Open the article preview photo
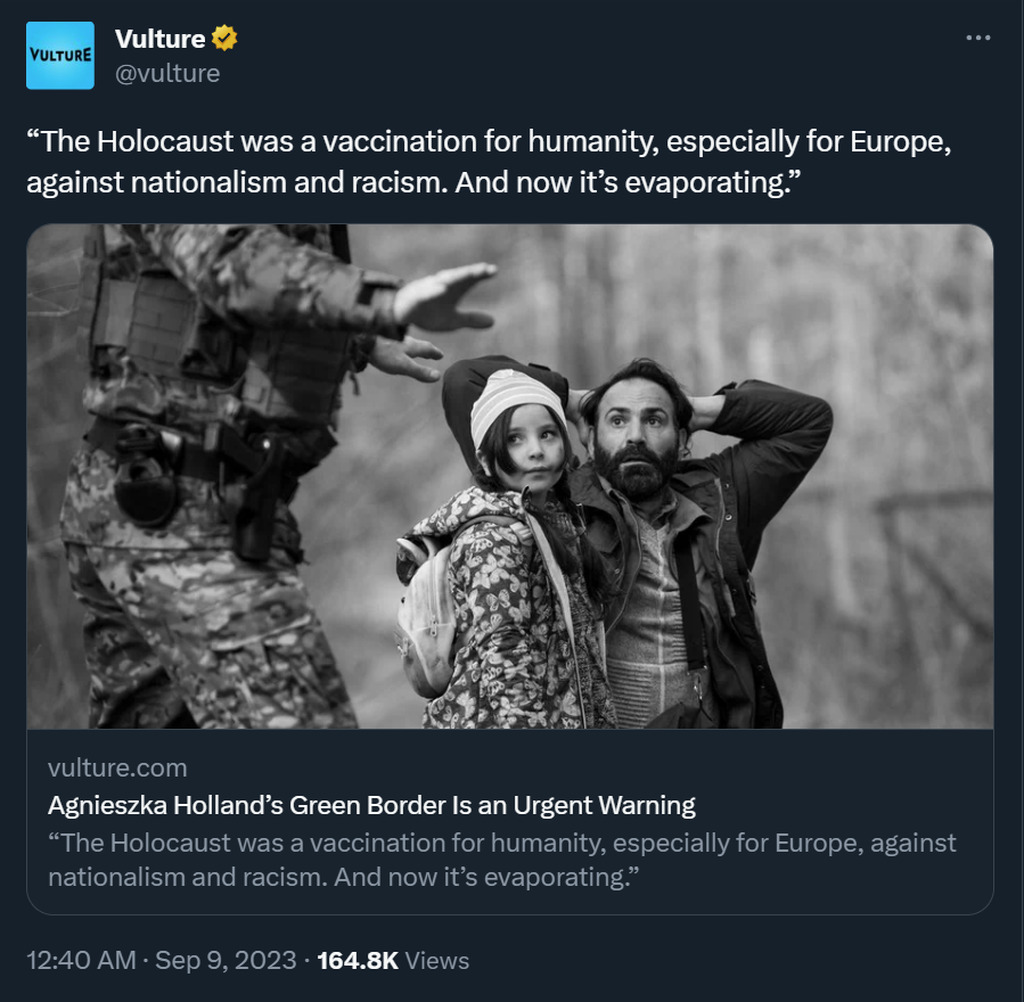The image size is (1024, 1002). tap(510, 476)
